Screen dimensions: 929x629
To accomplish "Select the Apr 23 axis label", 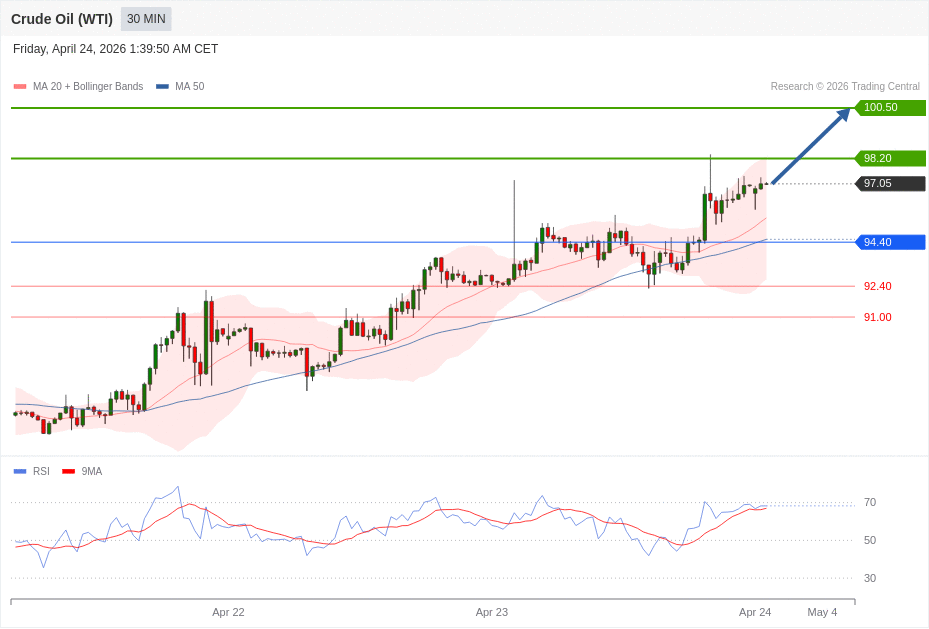I will pos(491,612).
